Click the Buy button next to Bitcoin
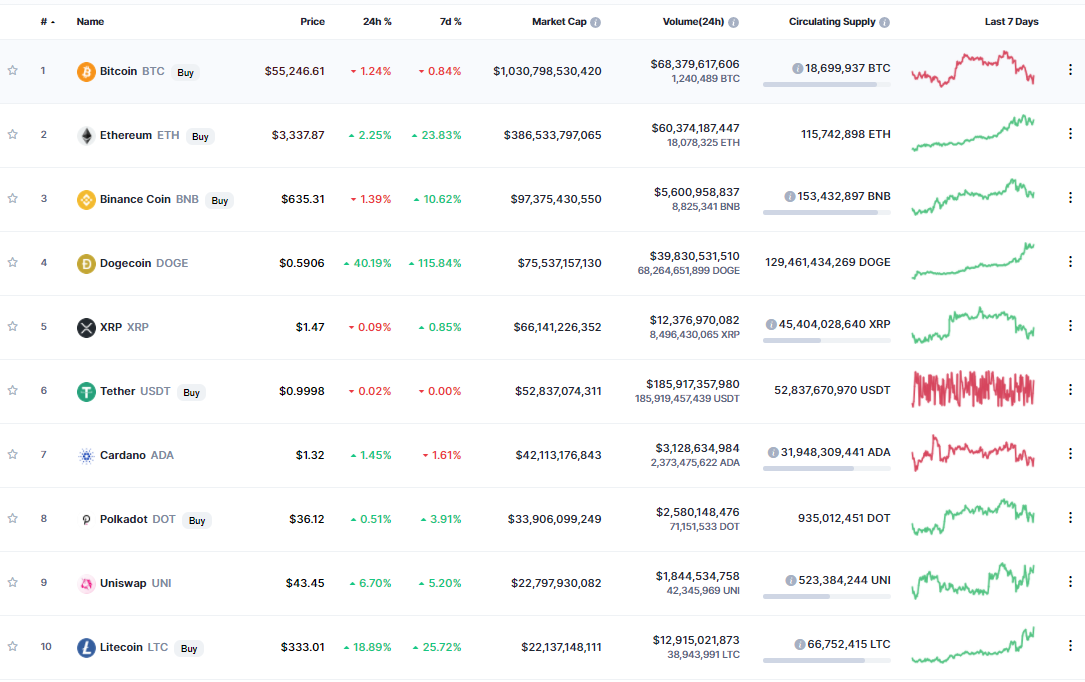The image size is (1085, 682). [185, 73]
